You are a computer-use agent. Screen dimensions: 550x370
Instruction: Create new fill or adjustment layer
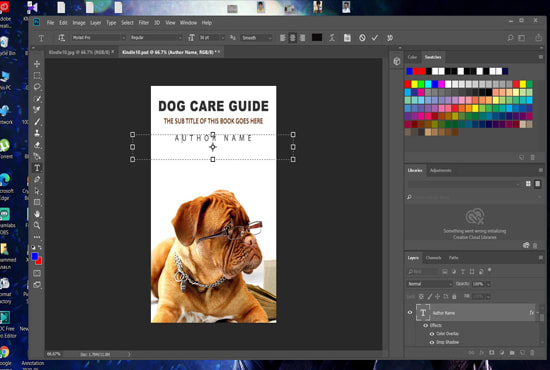[x=502, y=352]
